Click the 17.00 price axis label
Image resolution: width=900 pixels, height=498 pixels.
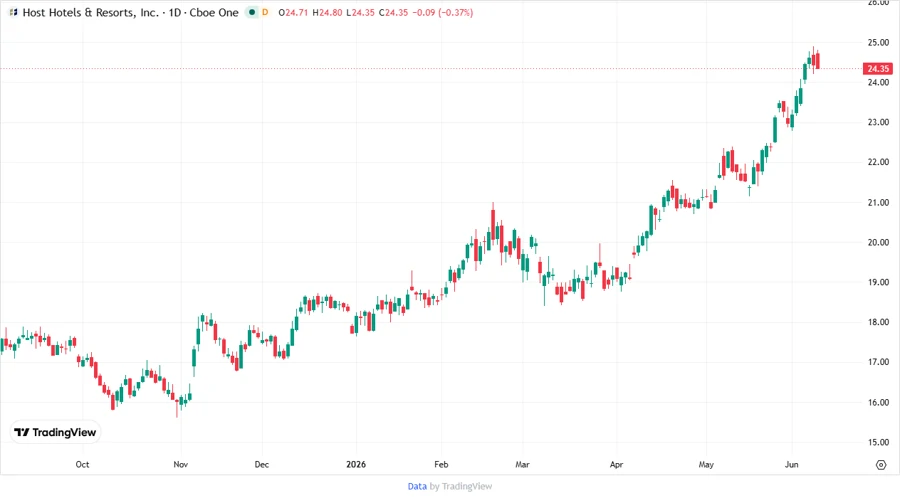(878, 362)
